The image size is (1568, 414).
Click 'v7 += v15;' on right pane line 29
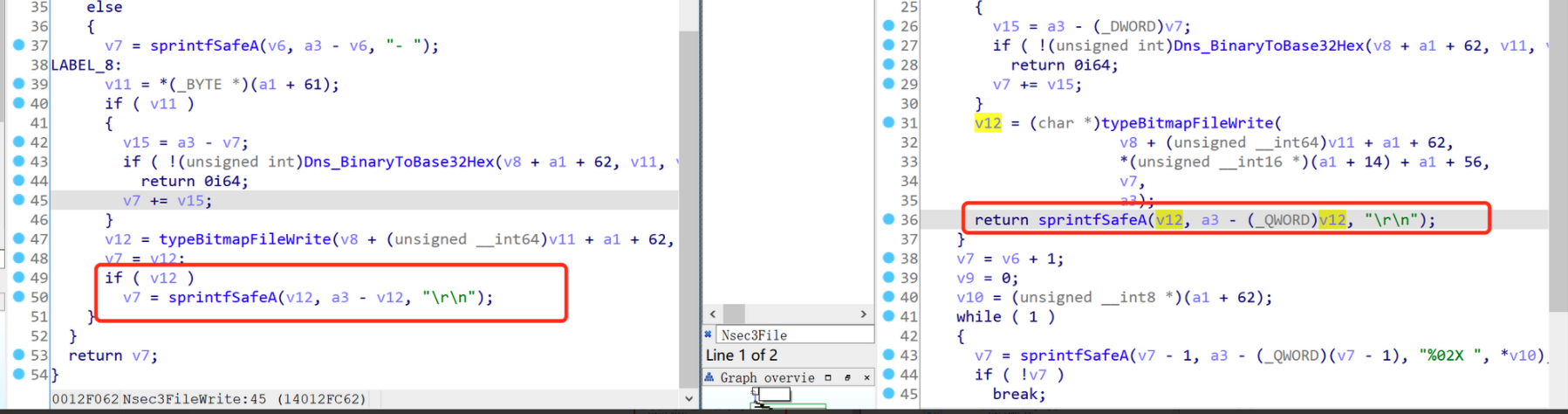click(1037, 84)
